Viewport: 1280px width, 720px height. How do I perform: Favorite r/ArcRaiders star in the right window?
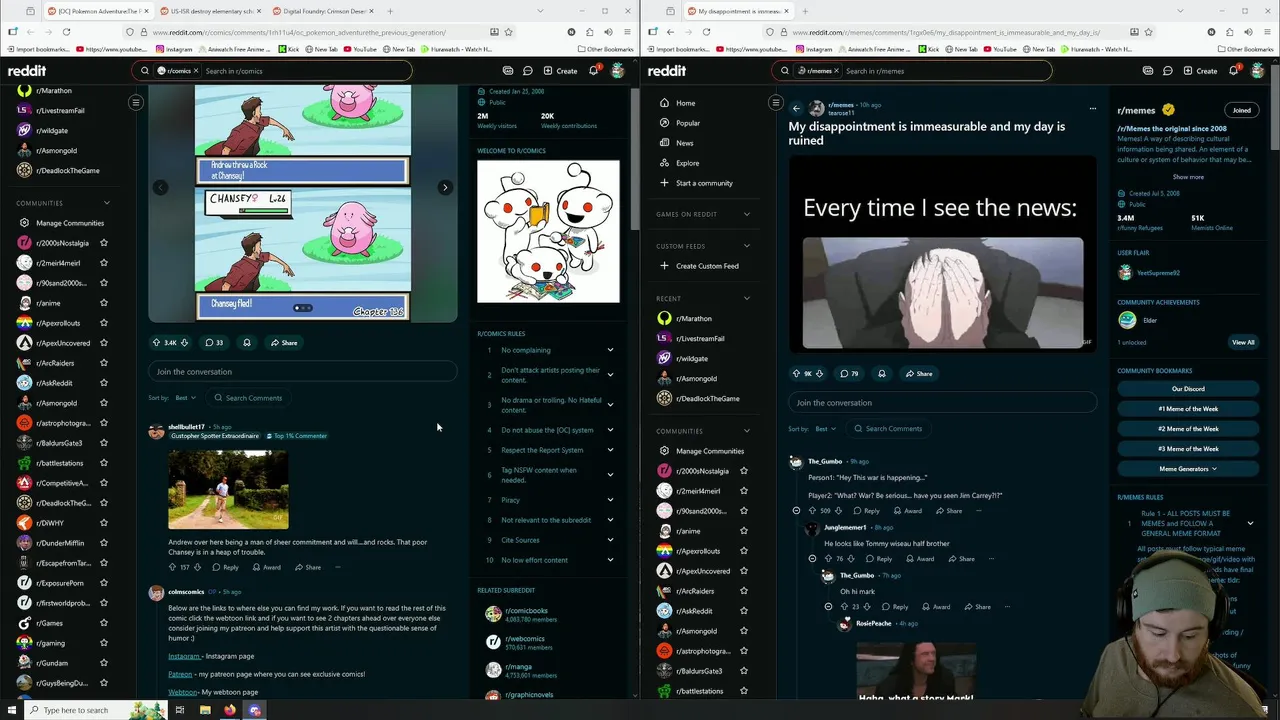point(744,591)
